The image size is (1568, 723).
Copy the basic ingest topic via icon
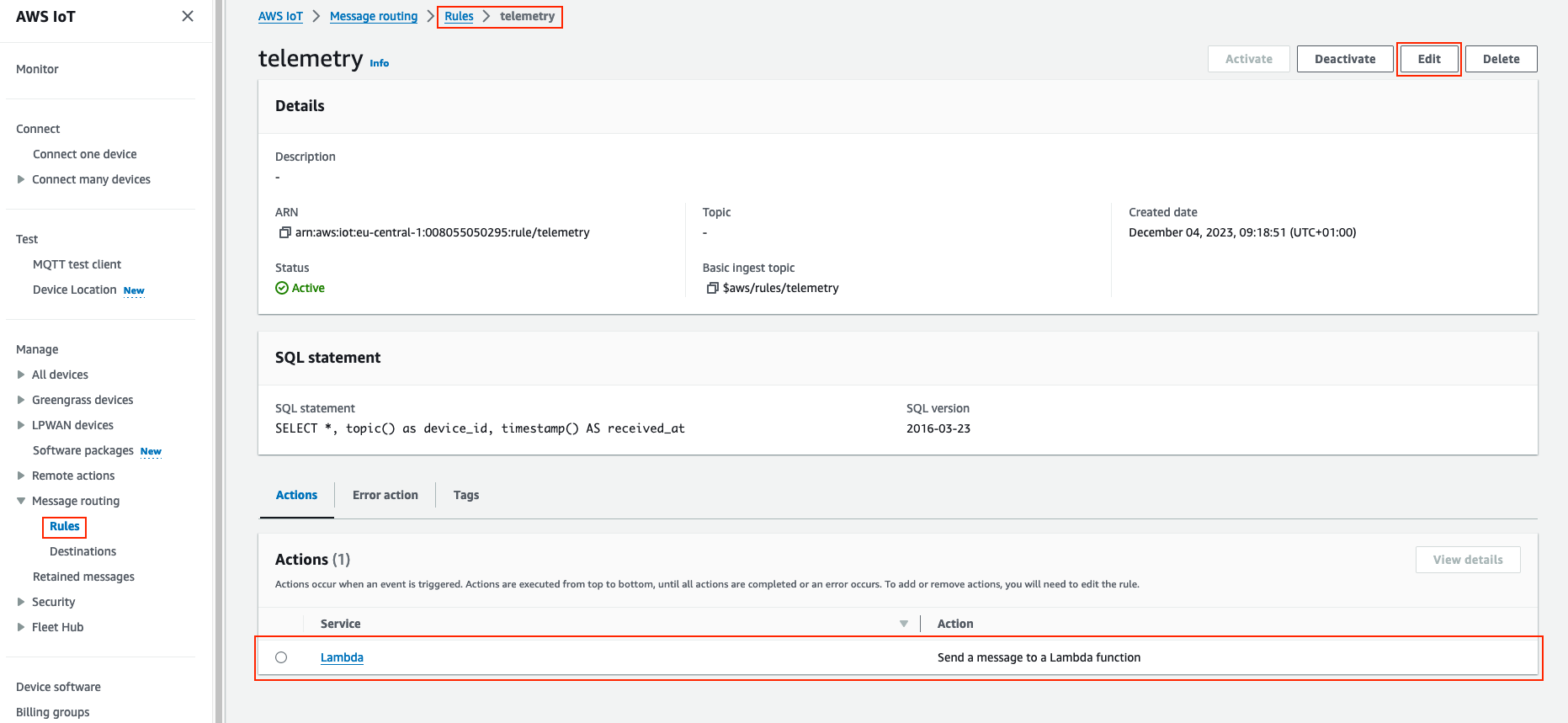[x=712, y=288]
